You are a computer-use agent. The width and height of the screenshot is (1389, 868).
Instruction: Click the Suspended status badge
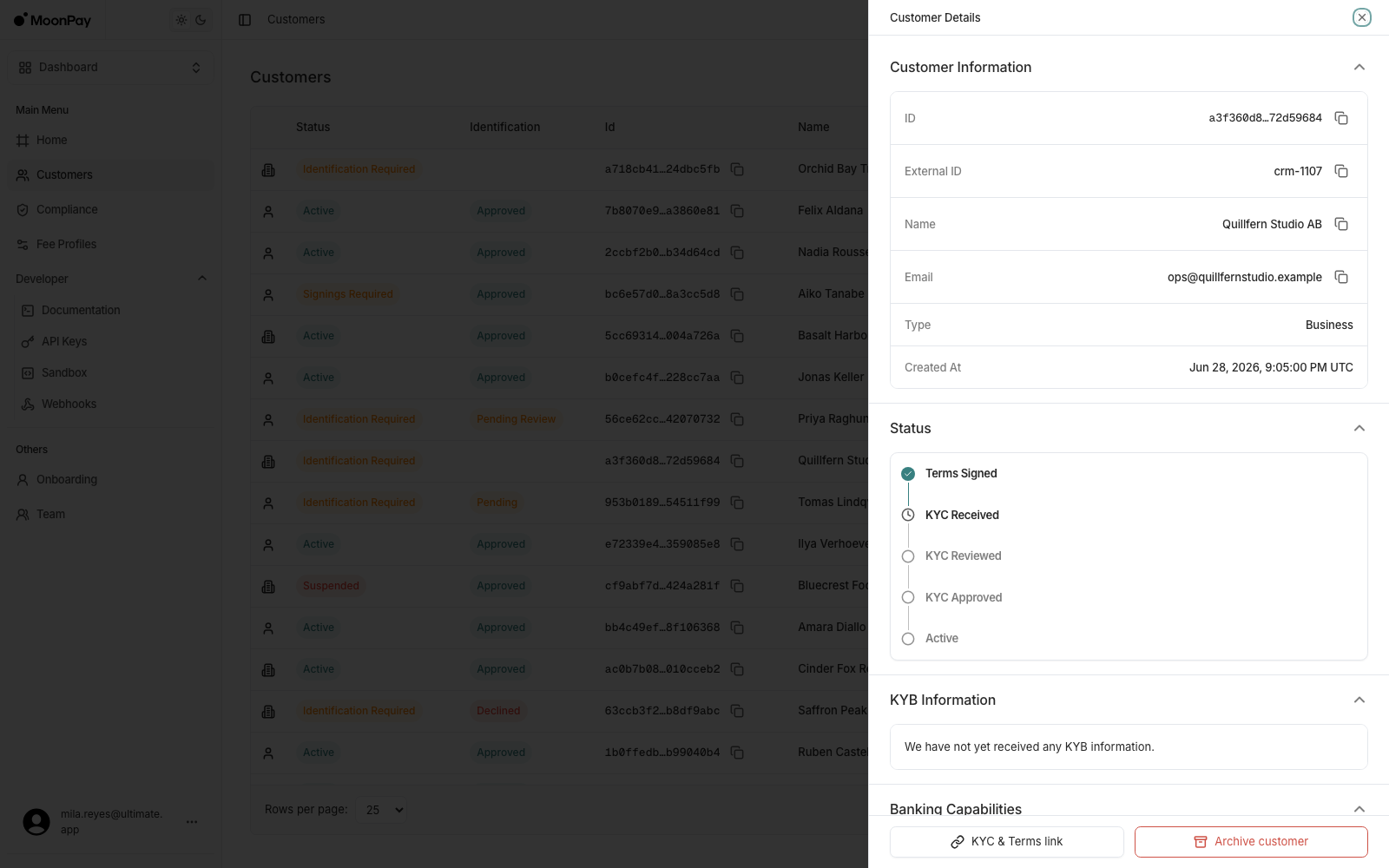tap(331, 586)
